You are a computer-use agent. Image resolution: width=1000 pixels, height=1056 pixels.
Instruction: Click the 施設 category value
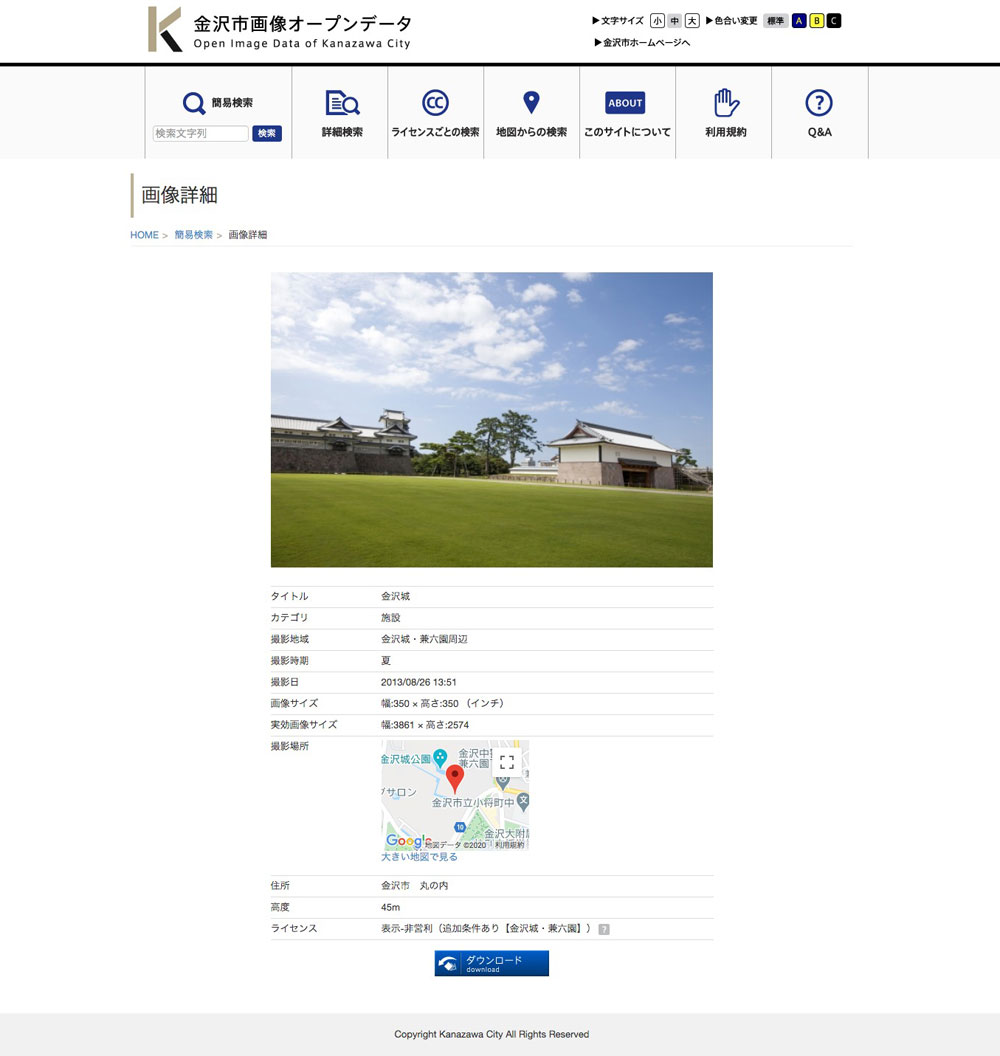391,618
